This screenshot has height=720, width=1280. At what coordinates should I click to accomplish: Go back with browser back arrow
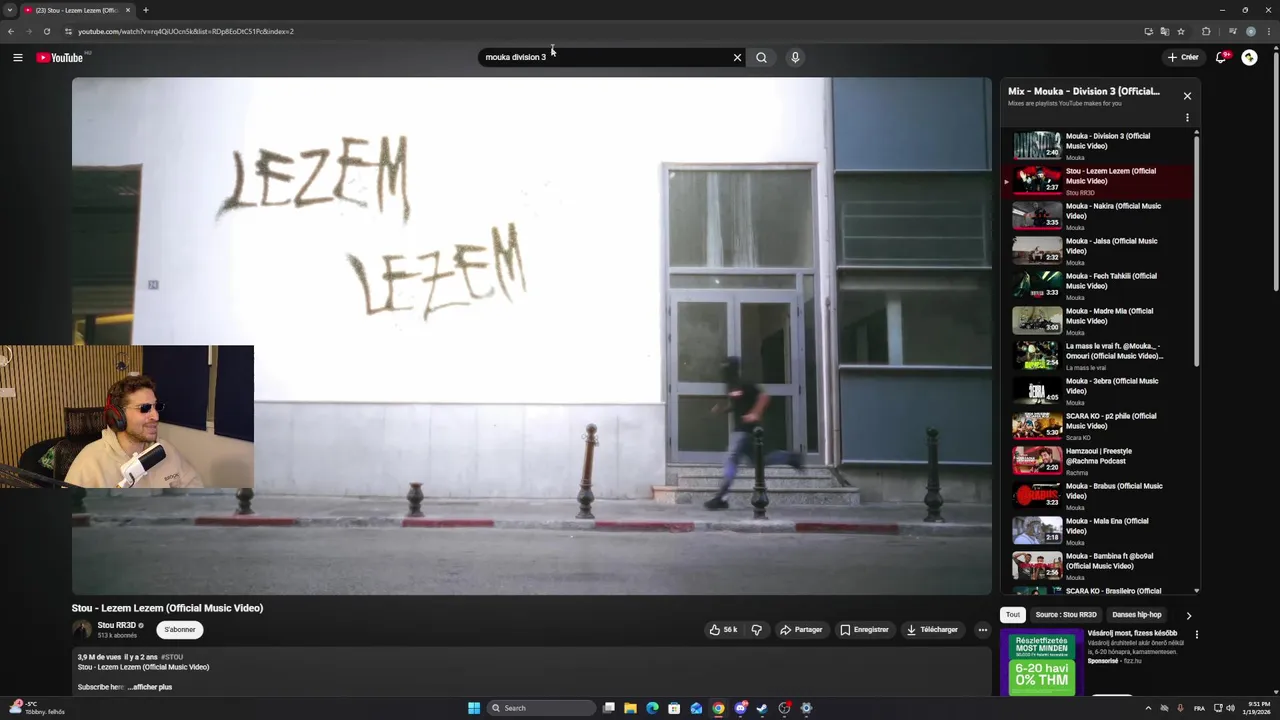(x=11, y=31)
